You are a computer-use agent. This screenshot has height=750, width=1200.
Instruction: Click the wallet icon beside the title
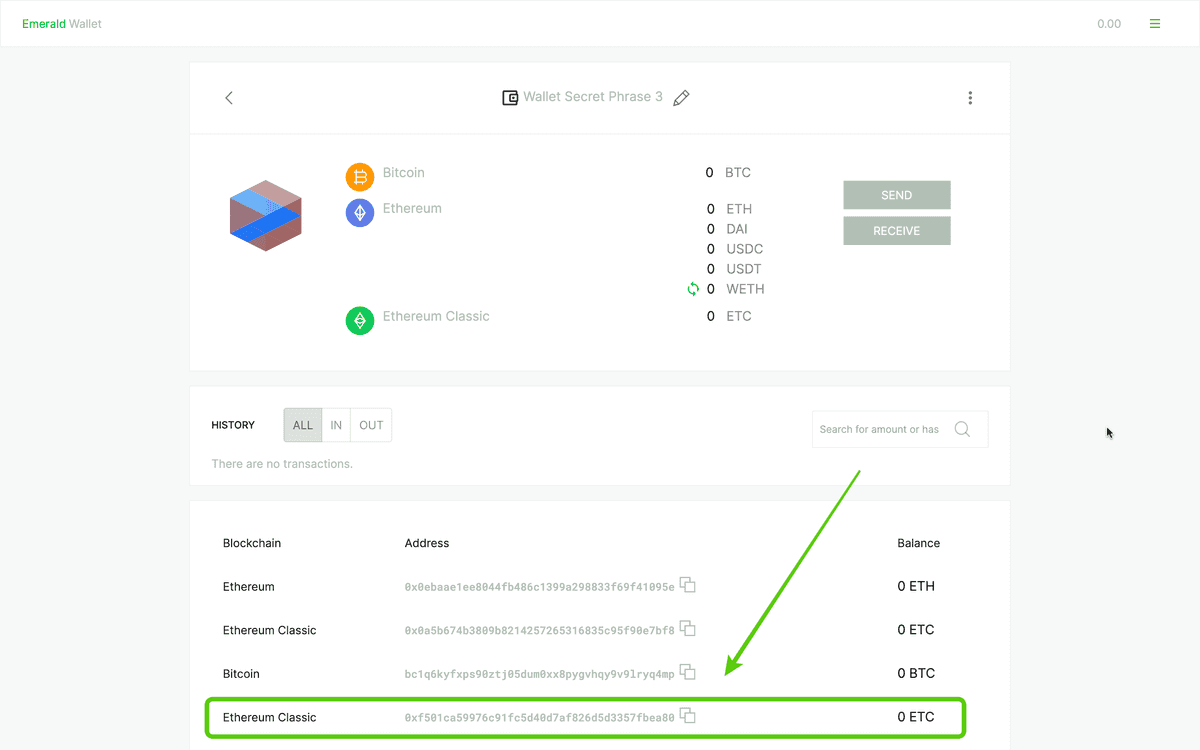coord(510,96)
